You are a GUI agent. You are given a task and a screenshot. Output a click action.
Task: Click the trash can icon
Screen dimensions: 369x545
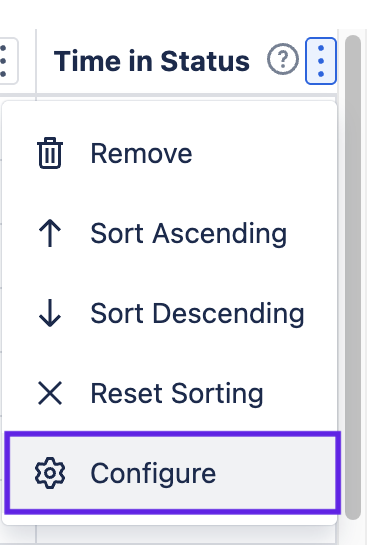coord(50,153)
